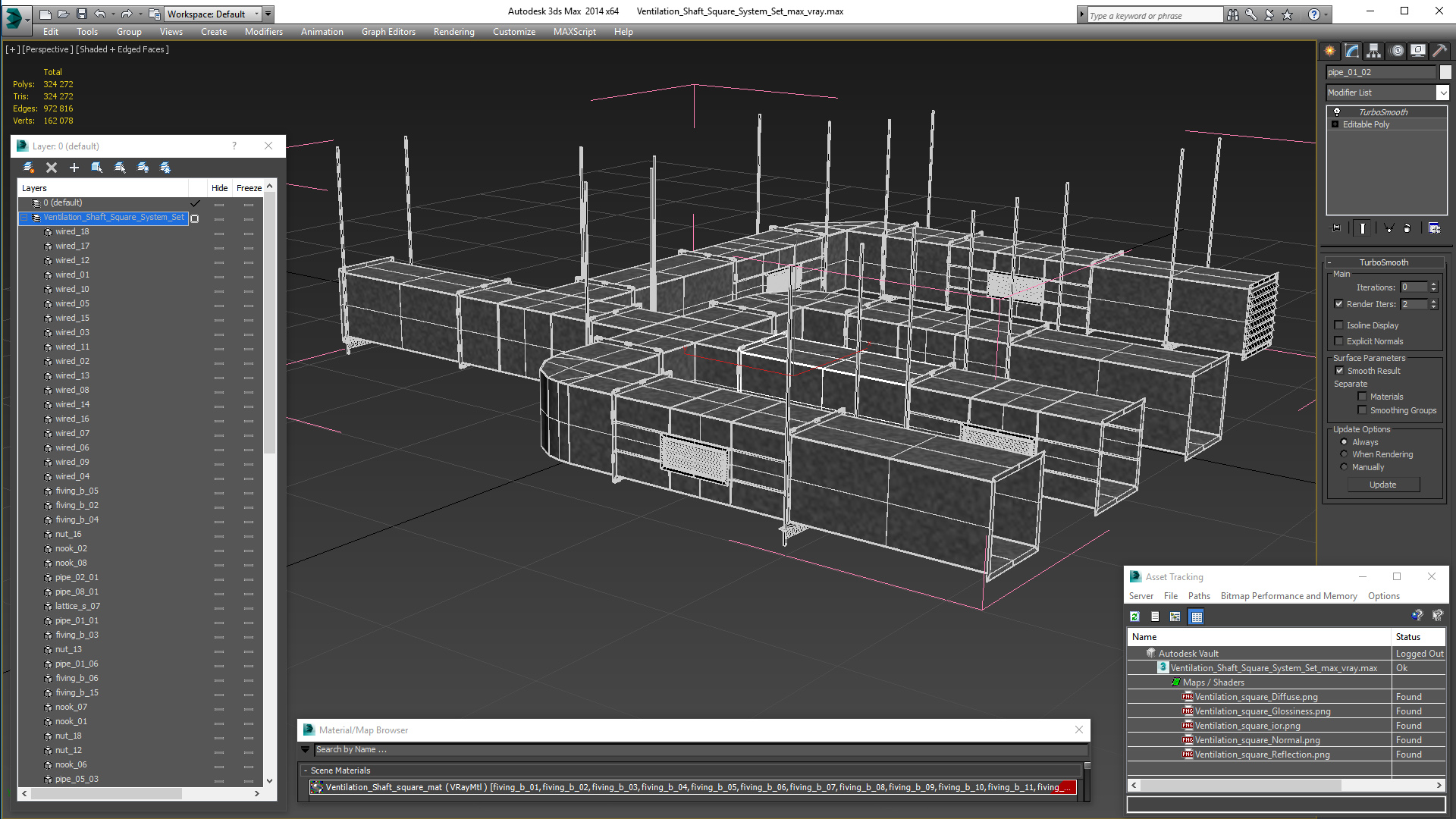Click the search keyword or phrase field
The image size is (1456, 819).
pos(1155,15)
